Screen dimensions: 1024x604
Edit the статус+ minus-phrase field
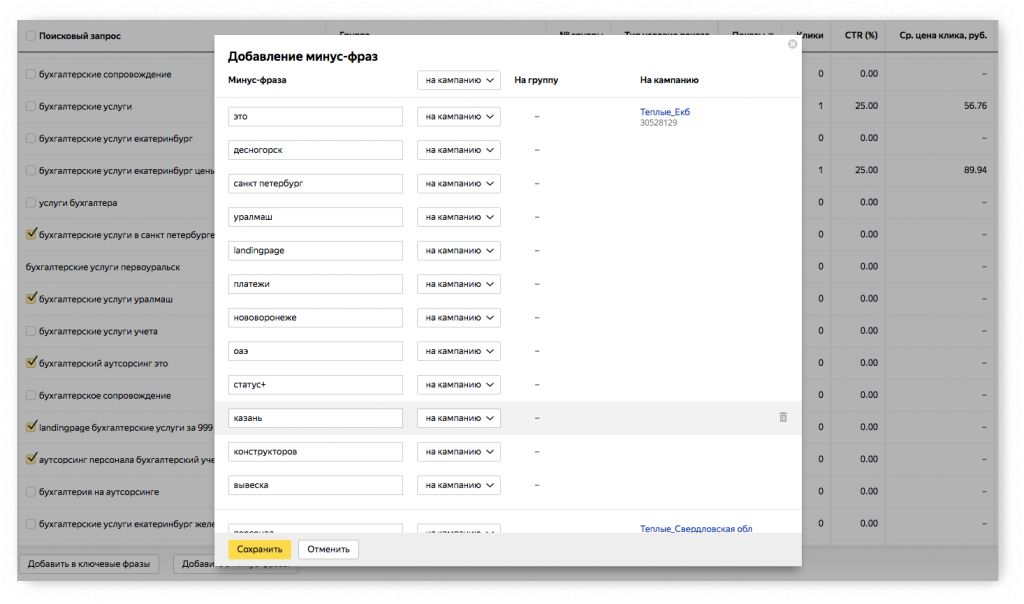(315, 385)
